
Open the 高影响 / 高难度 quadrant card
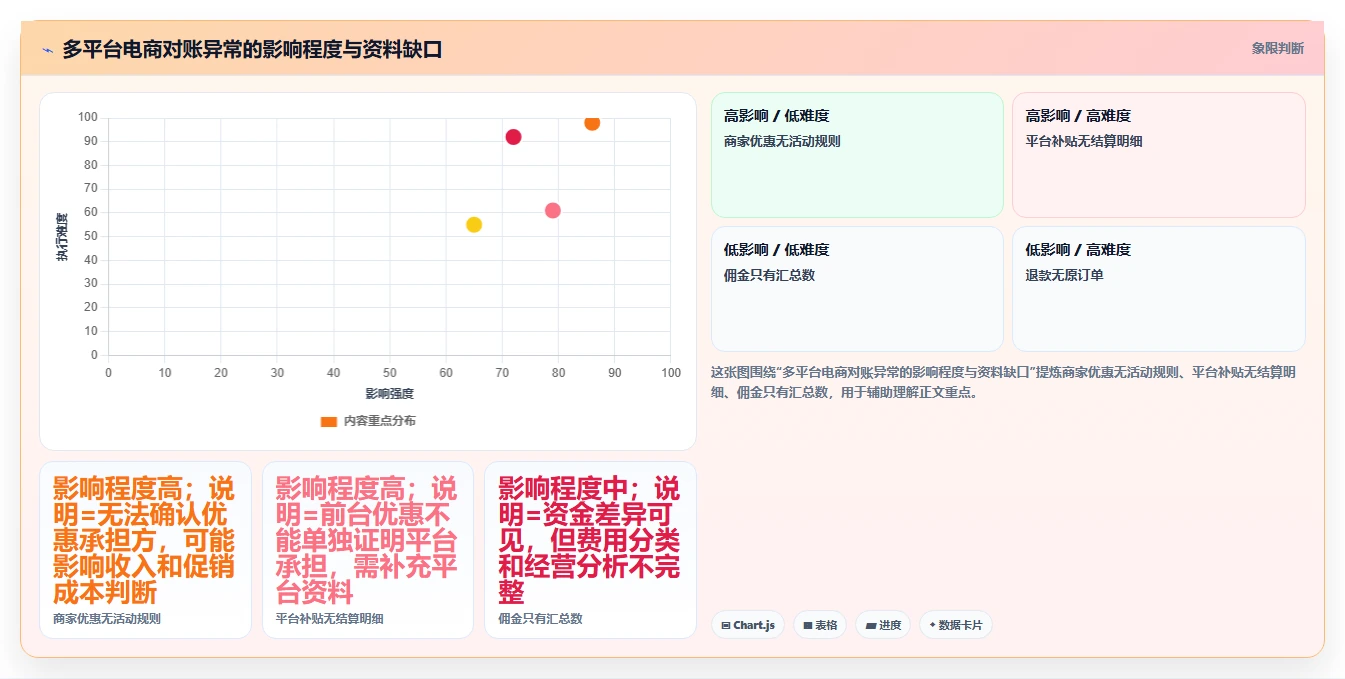1158,155
